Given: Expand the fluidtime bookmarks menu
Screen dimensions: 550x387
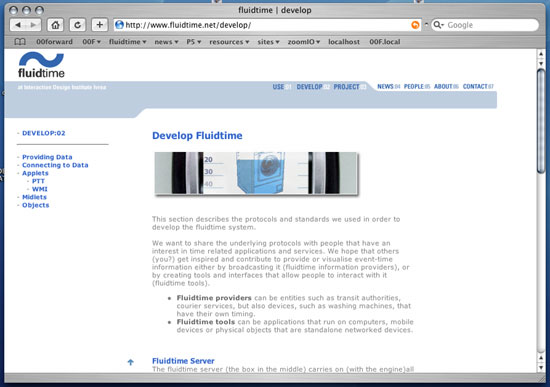Looking at the screenshot, I should pyautogui.click(x=127, y=42).
